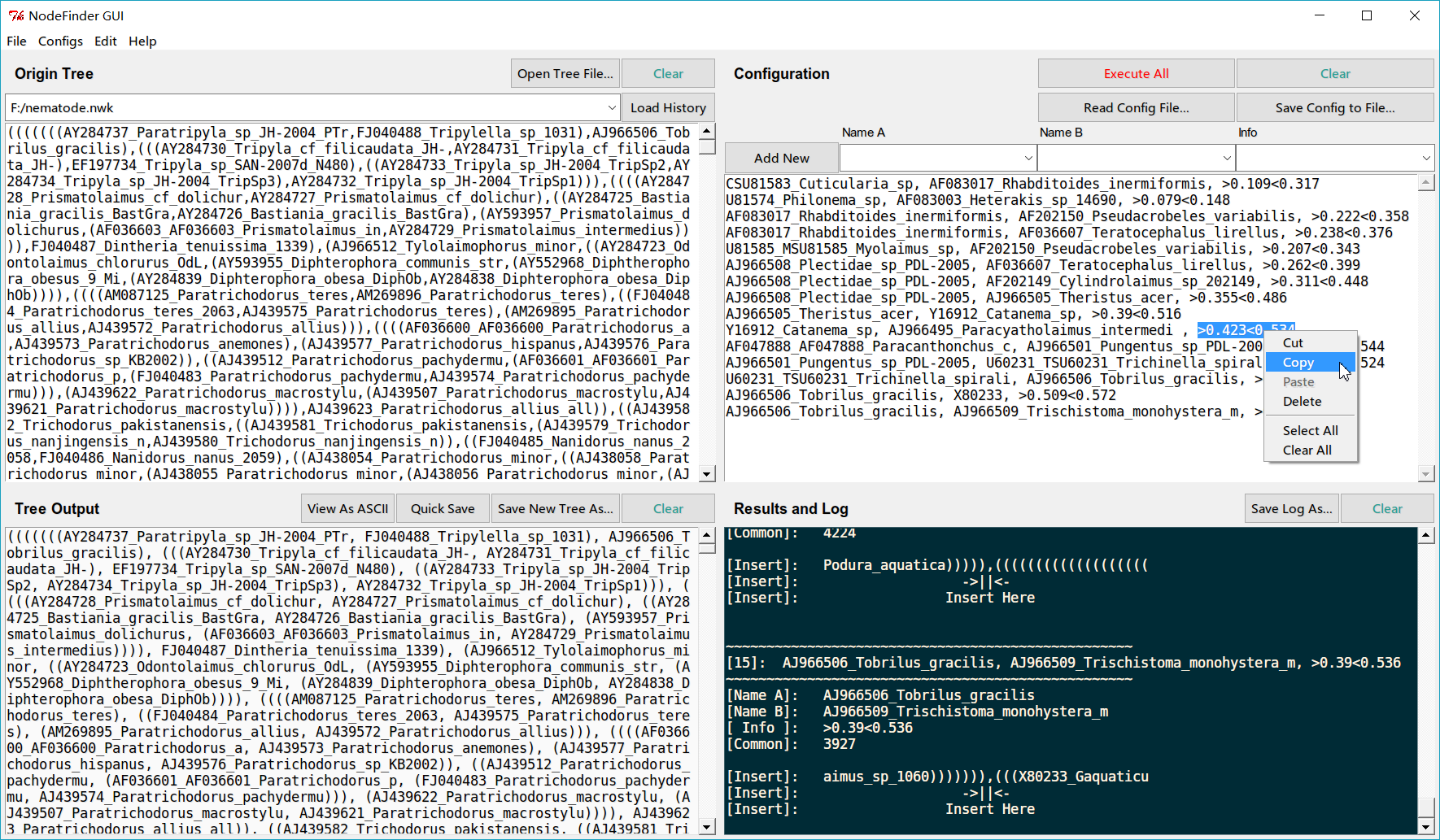Expand the Name B combo box
The image size is (1440, 840).
pyautogui.click(x=1227, y=158)
